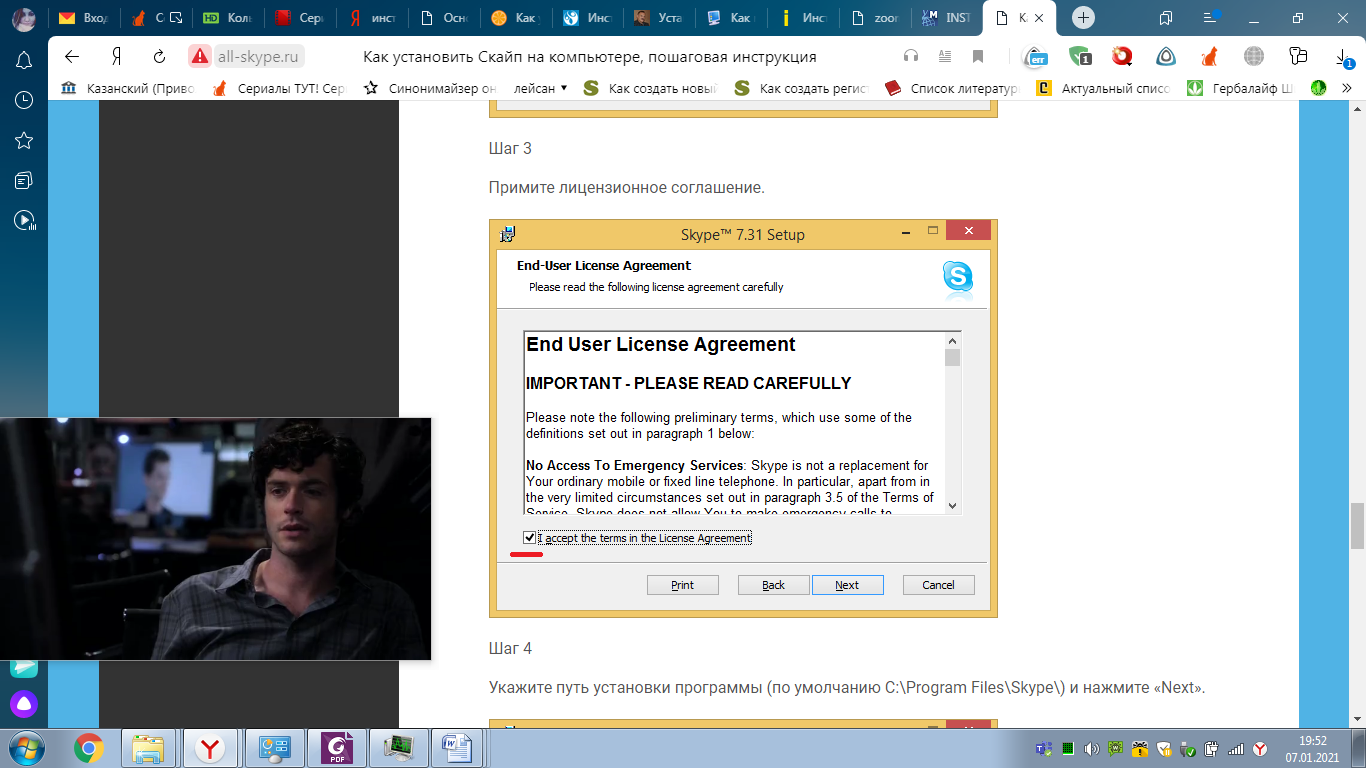
Task: Click 'Примите лицензионное соглашение.' text
Action: click(627, 188)
